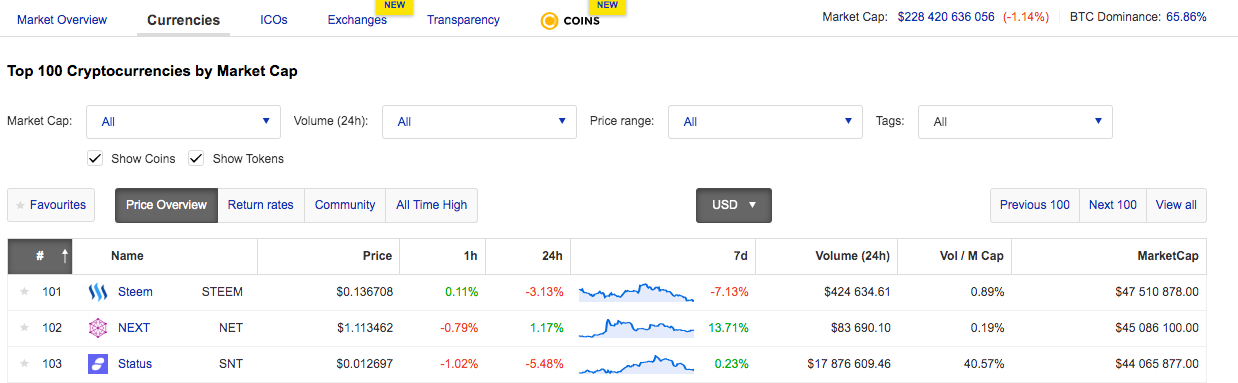Uncheck the Show Tokens checkbox
Screen dimensions: 1238x383
196,158
